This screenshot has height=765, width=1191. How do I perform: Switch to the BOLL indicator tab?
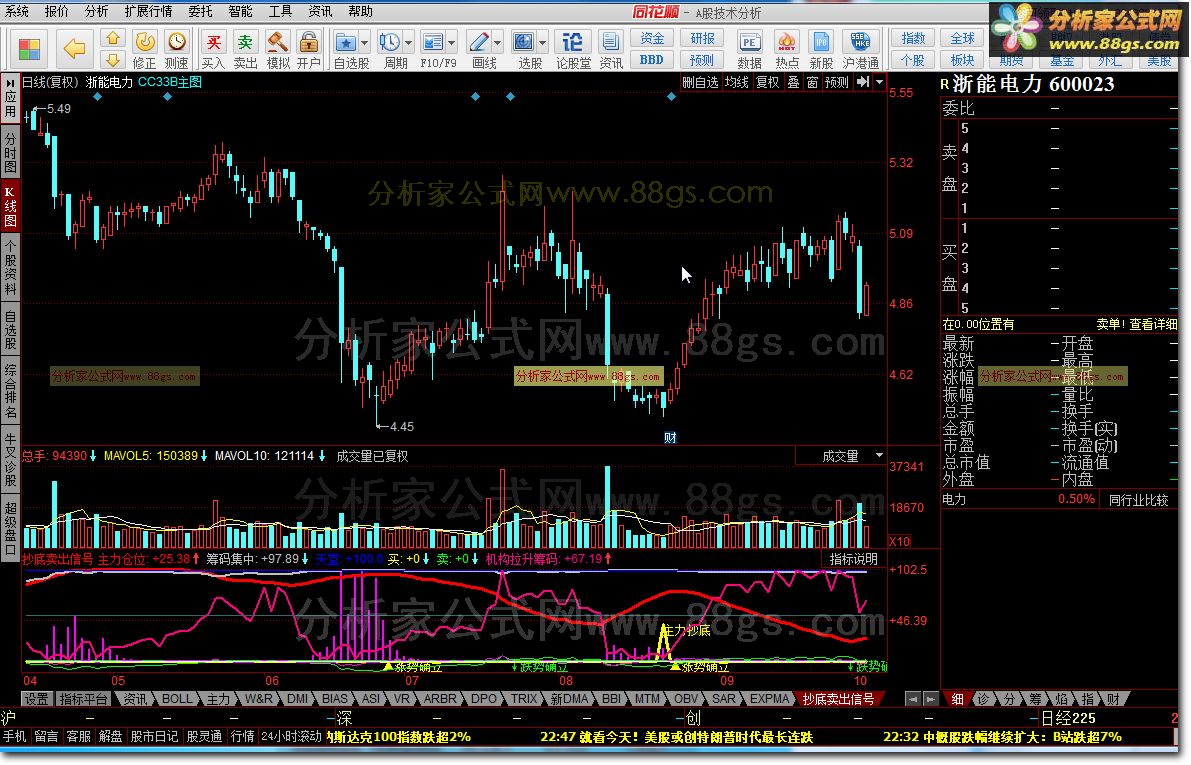point(177,699)
